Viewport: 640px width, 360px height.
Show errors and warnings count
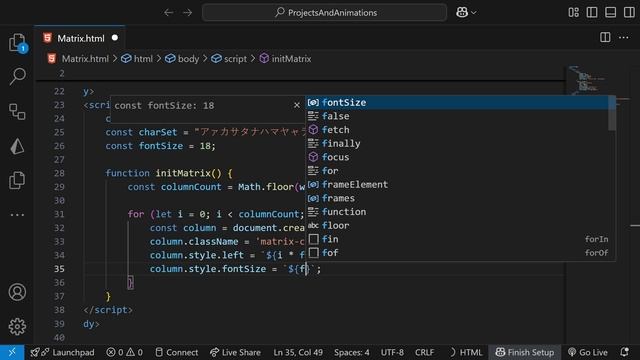pos(124,352)
